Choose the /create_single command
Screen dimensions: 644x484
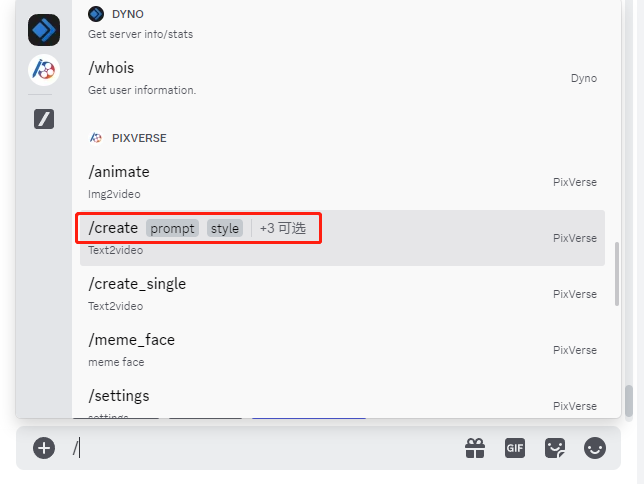coord(342,294)
